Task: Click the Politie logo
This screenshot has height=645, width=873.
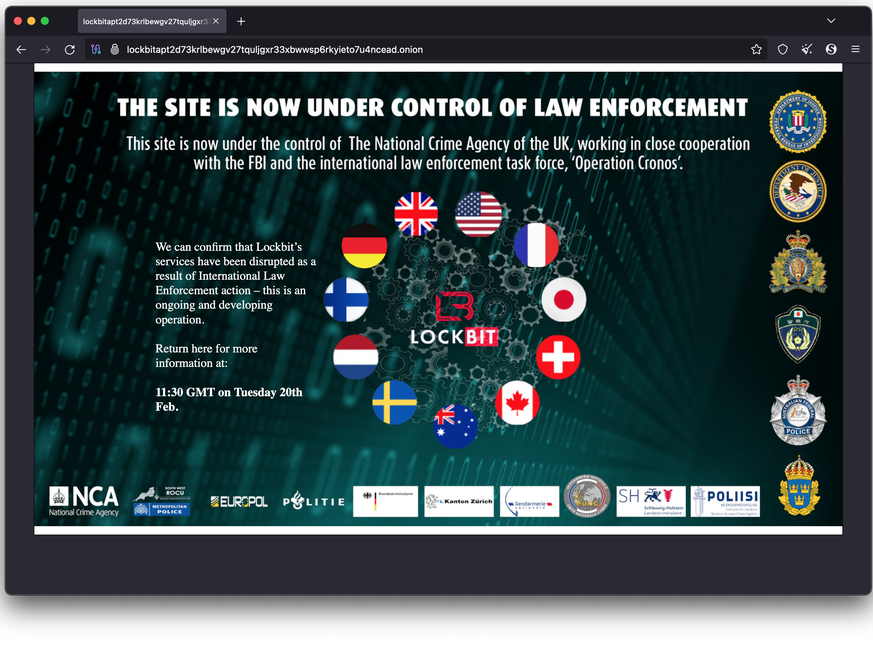Action: pyautogui.click(x=314, y=501)
